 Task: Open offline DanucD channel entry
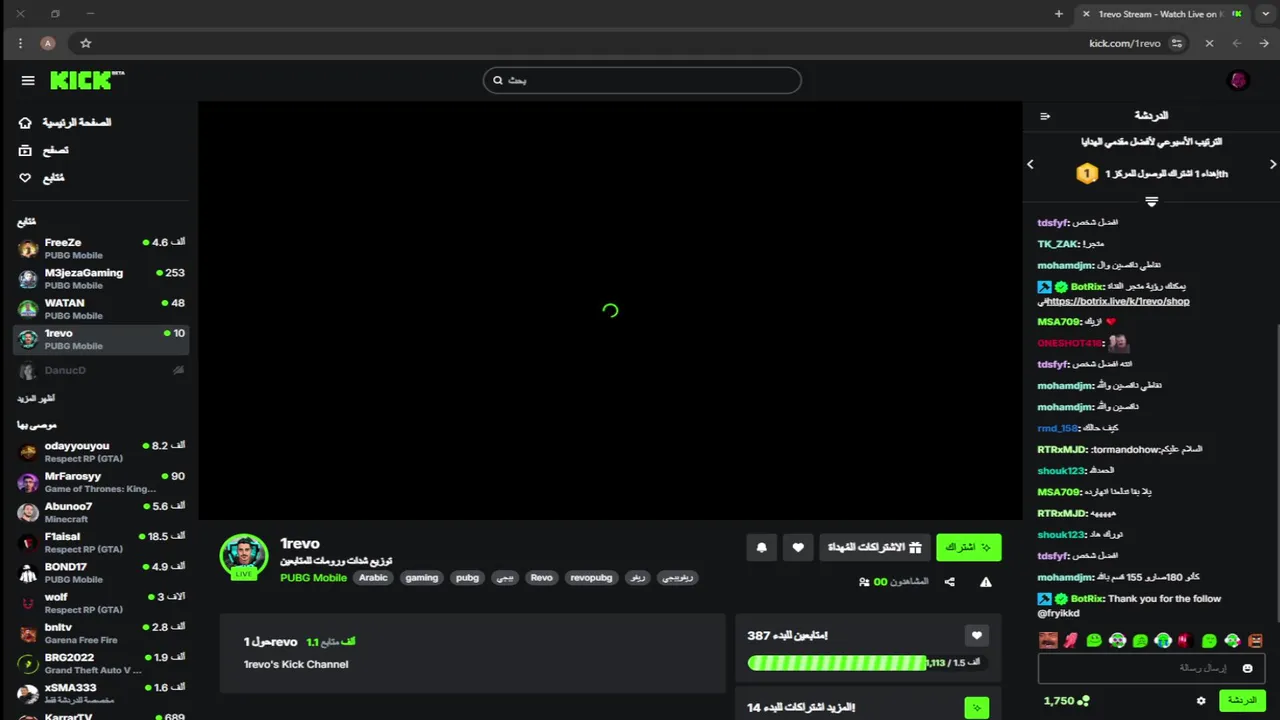(x=101, y=370)
